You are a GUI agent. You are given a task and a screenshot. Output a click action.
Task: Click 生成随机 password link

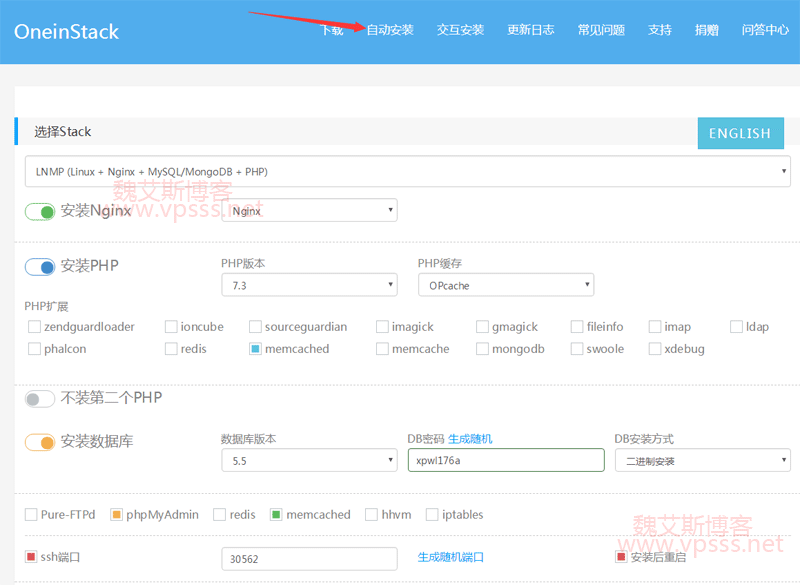[x=470, y=439]
